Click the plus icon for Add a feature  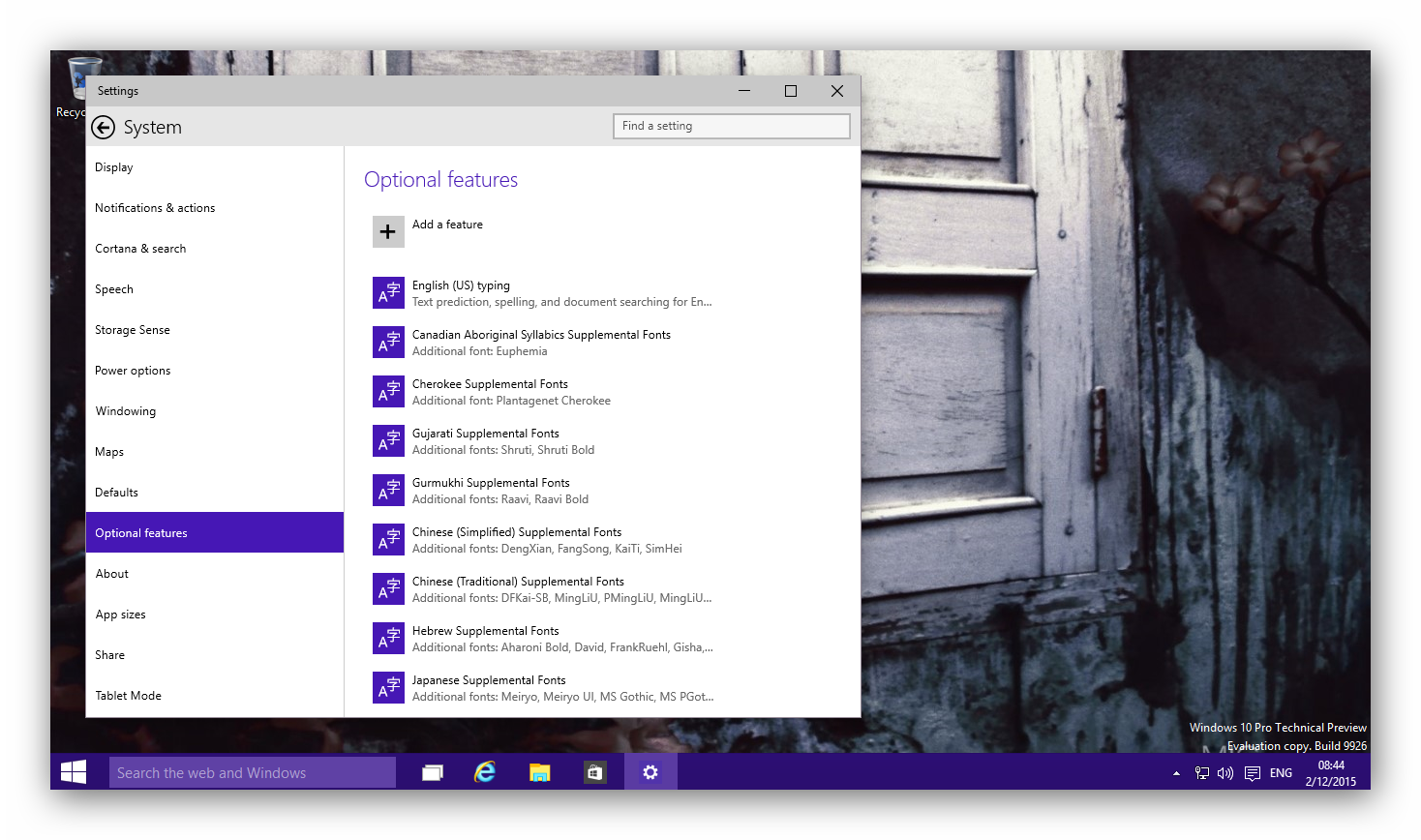388,232
